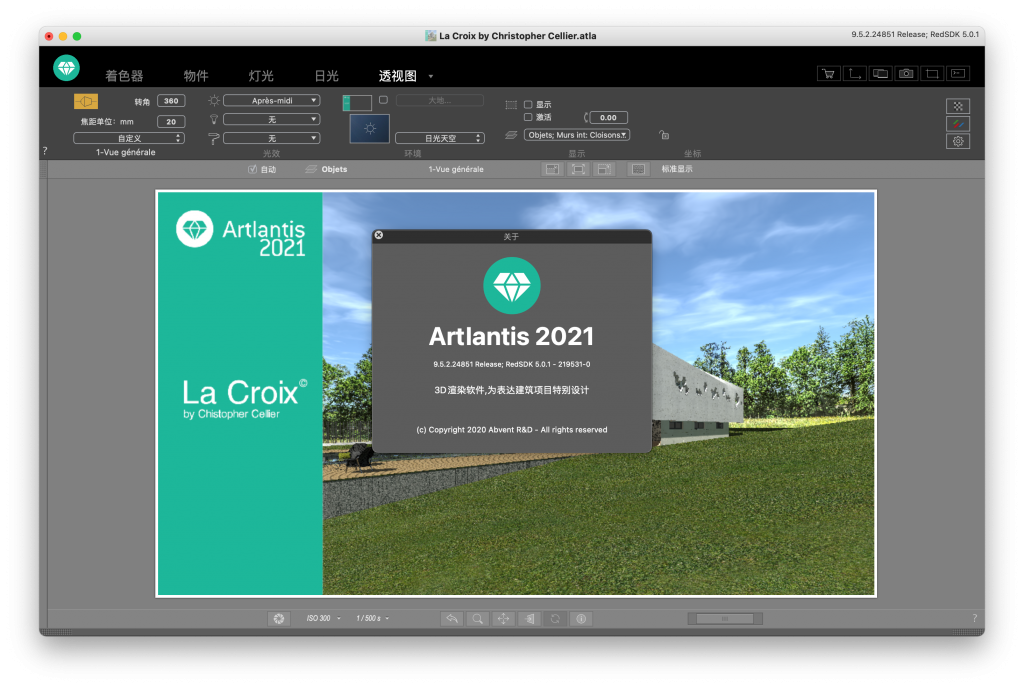Click the focal length 20 input field

171,121
